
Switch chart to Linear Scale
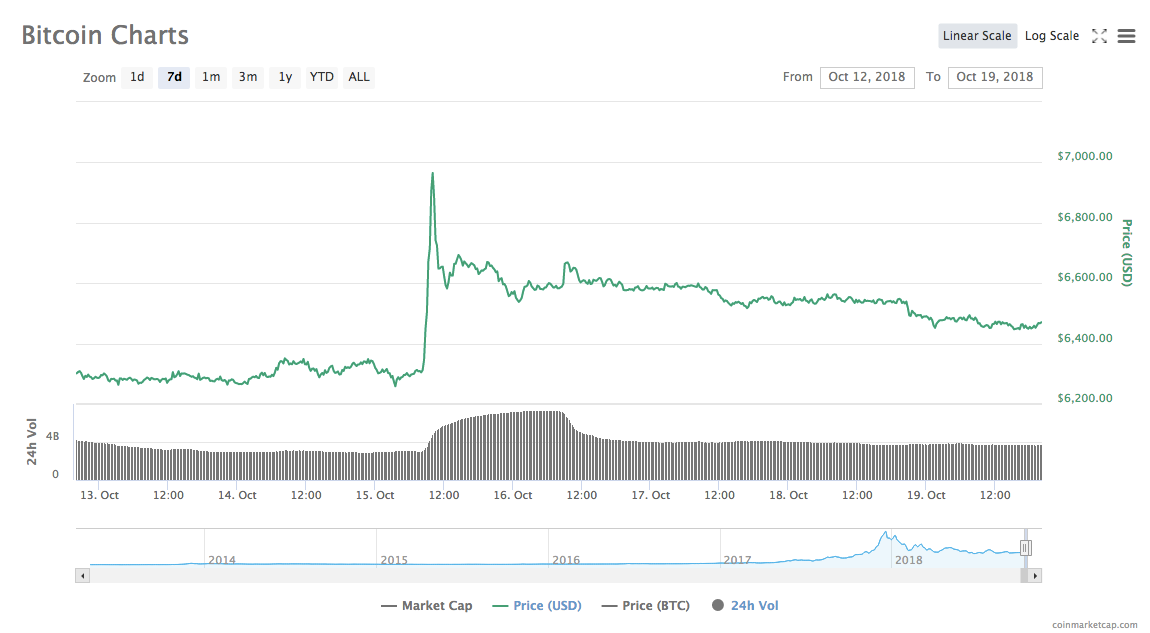click(977, 36)
